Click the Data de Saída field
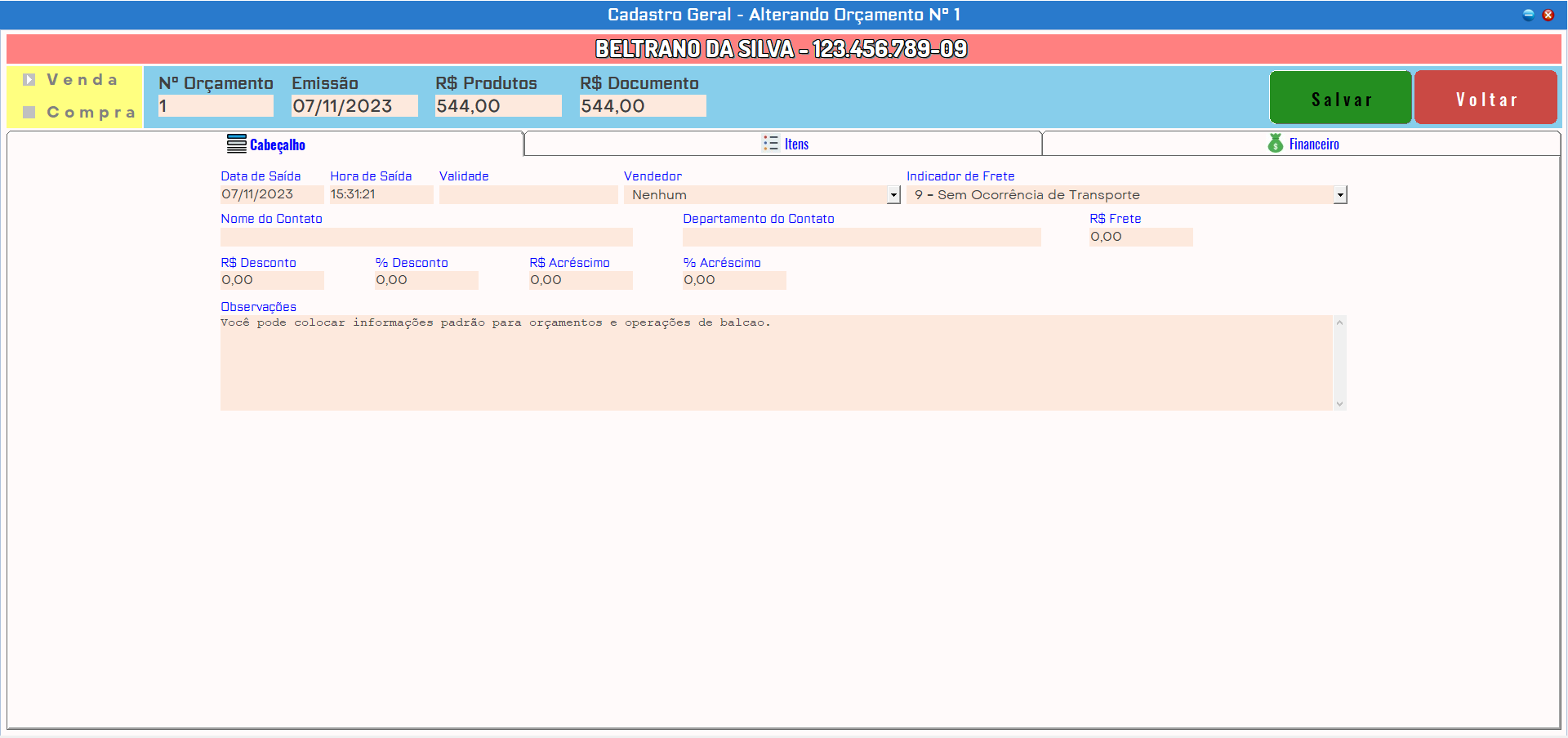 (x=272, y=194)
